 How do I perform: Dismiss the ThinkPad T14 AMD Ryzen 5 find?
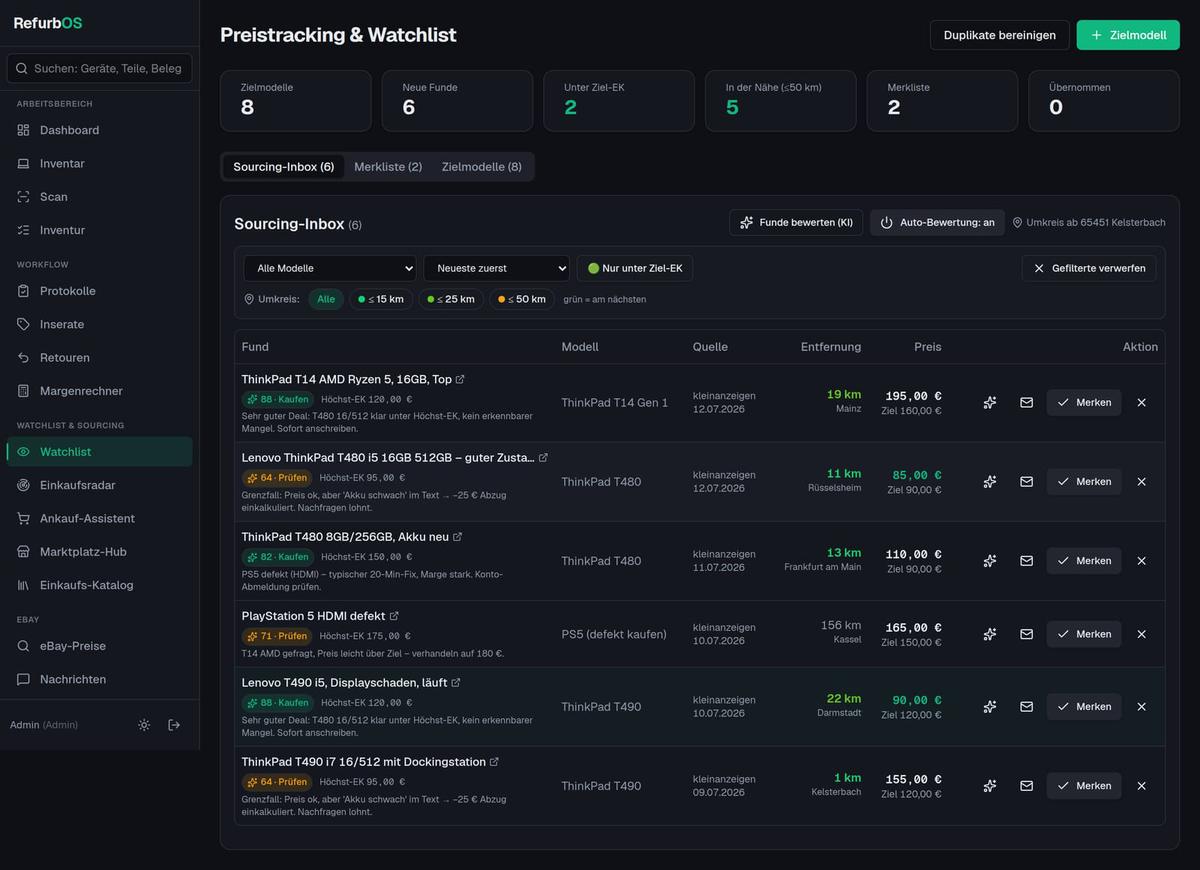click(1142, 402)
